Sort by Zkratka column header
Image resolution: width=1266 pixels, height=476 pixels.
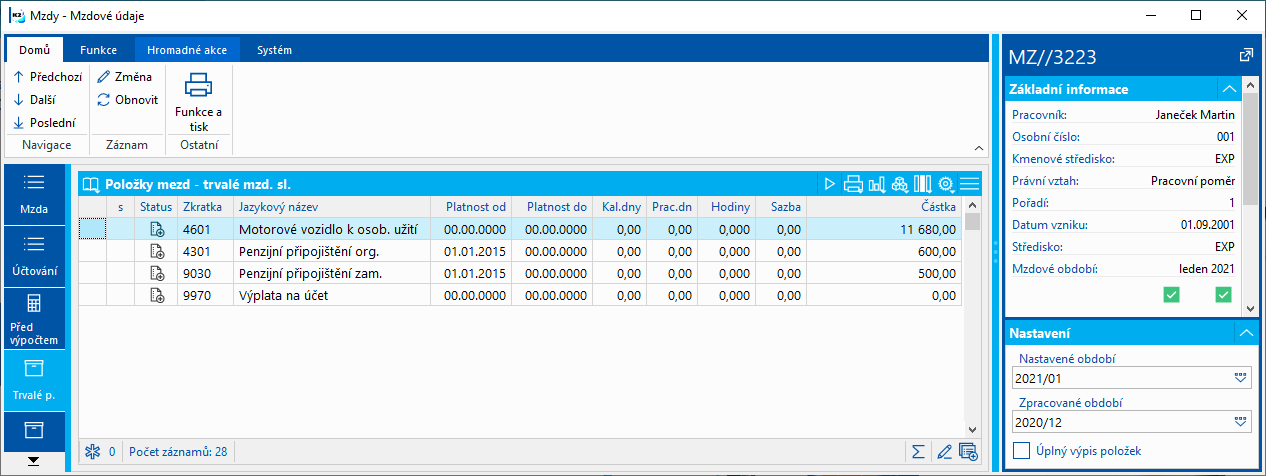(x=205, y=206)
